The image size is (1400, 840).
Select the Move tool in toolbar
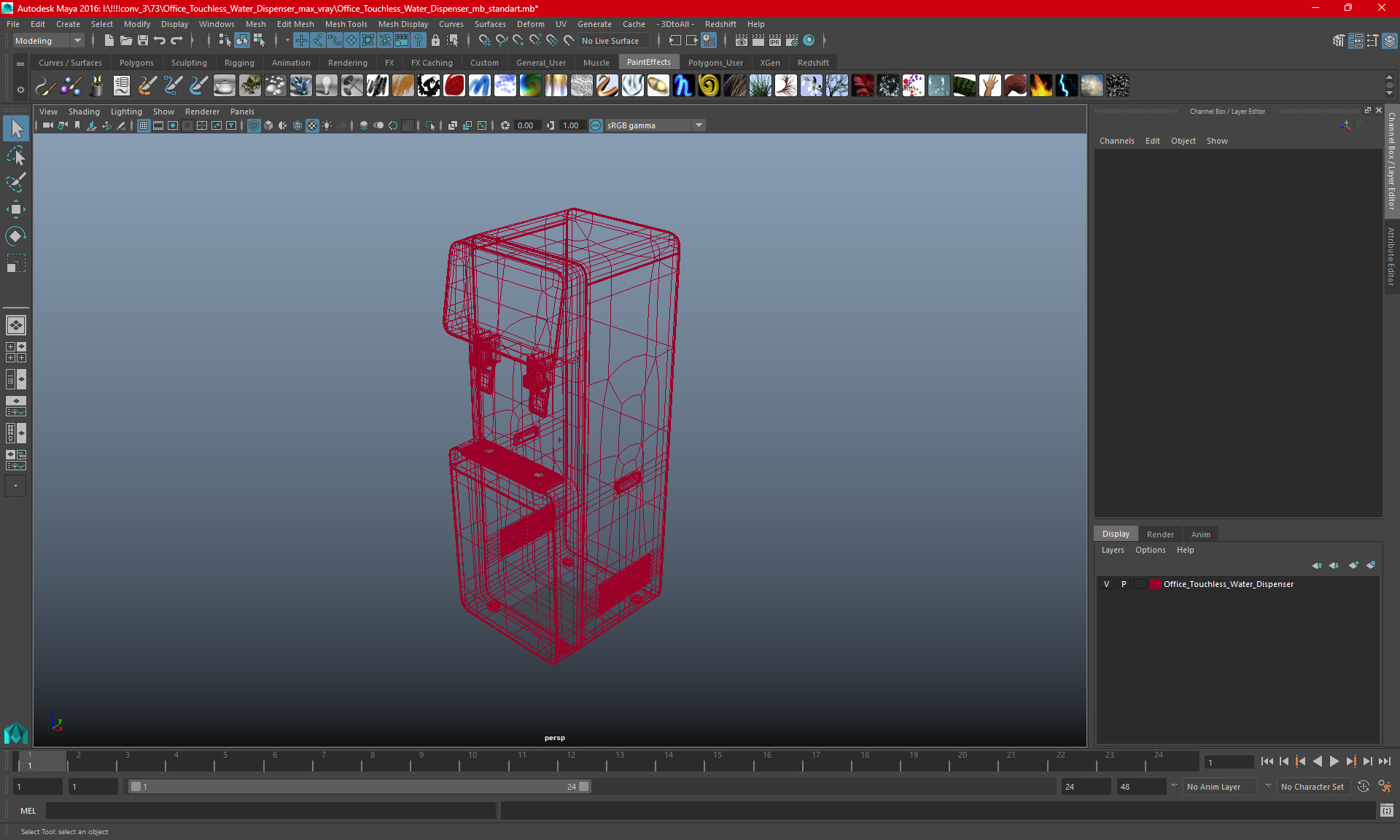click(15, 208)
